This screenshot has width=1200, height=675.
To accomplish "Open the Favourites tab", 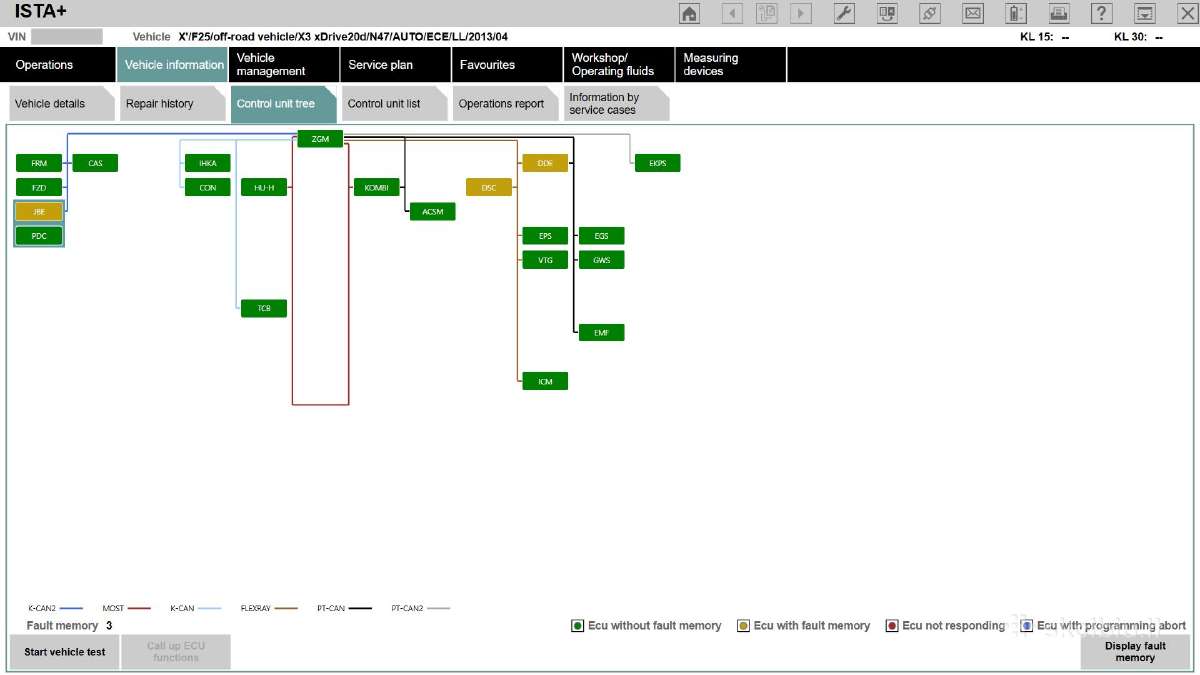I will (506, 64).
